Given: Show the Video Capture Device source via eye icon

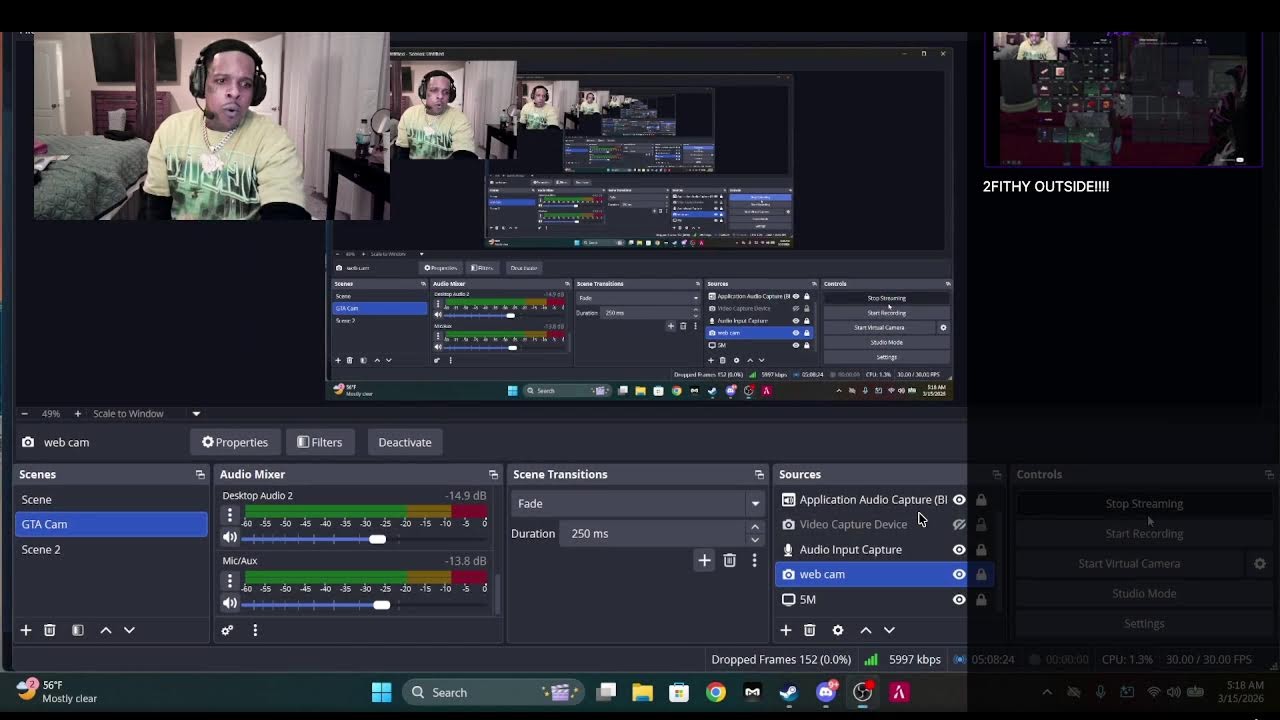Looking at the screenshot, I should coord(959,524).
